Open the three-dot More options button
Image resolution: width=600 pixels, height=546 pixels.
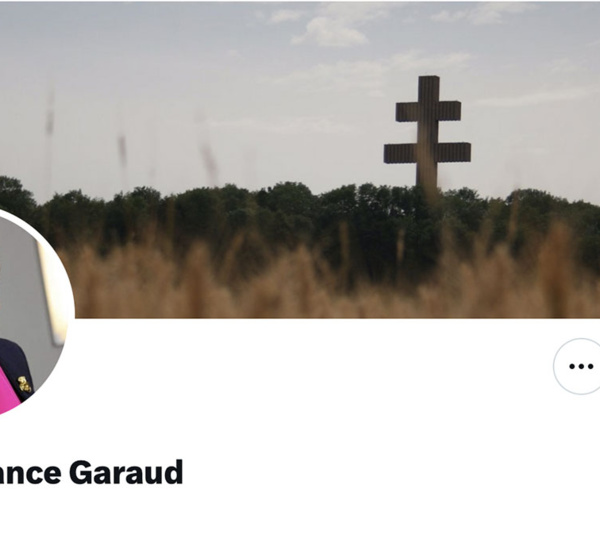[578, 366]
